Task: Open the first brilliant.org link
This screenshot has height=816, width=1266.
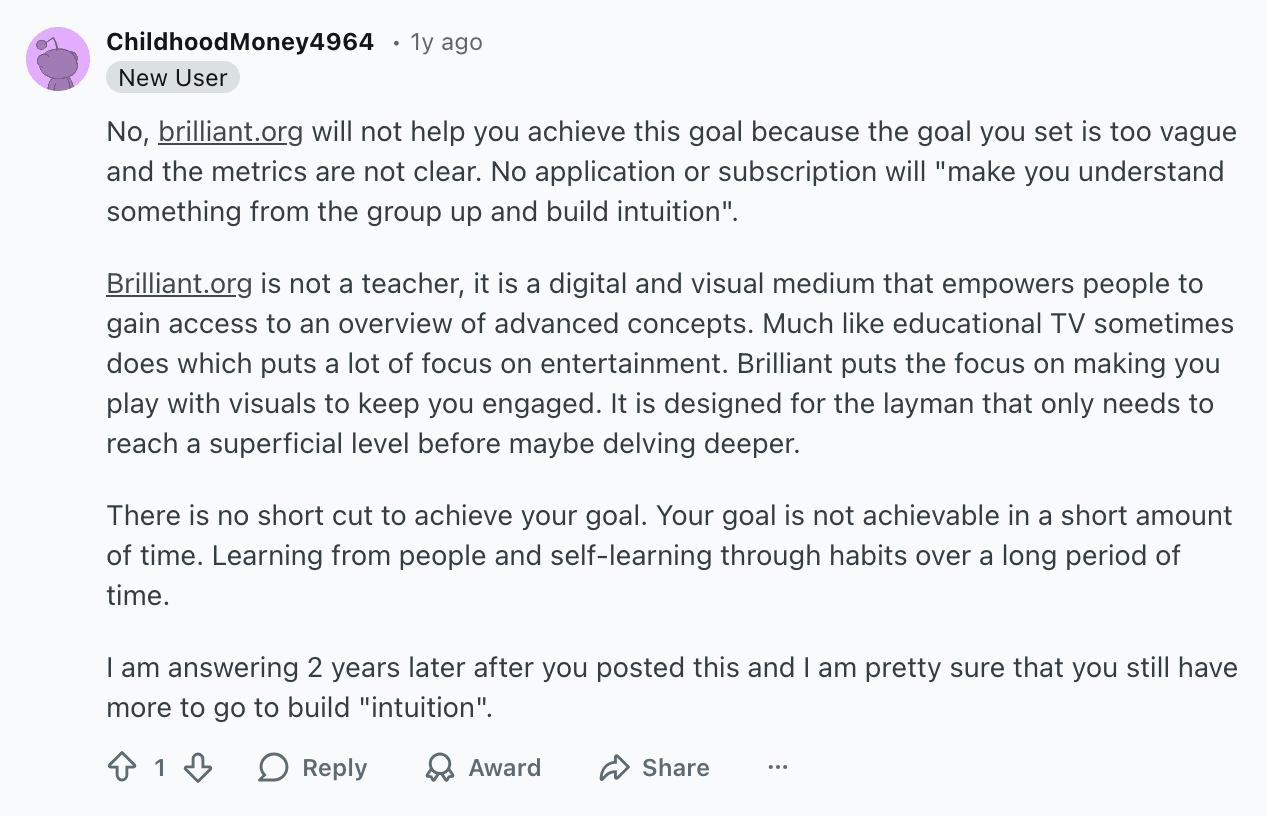Action: click(230, 131)
